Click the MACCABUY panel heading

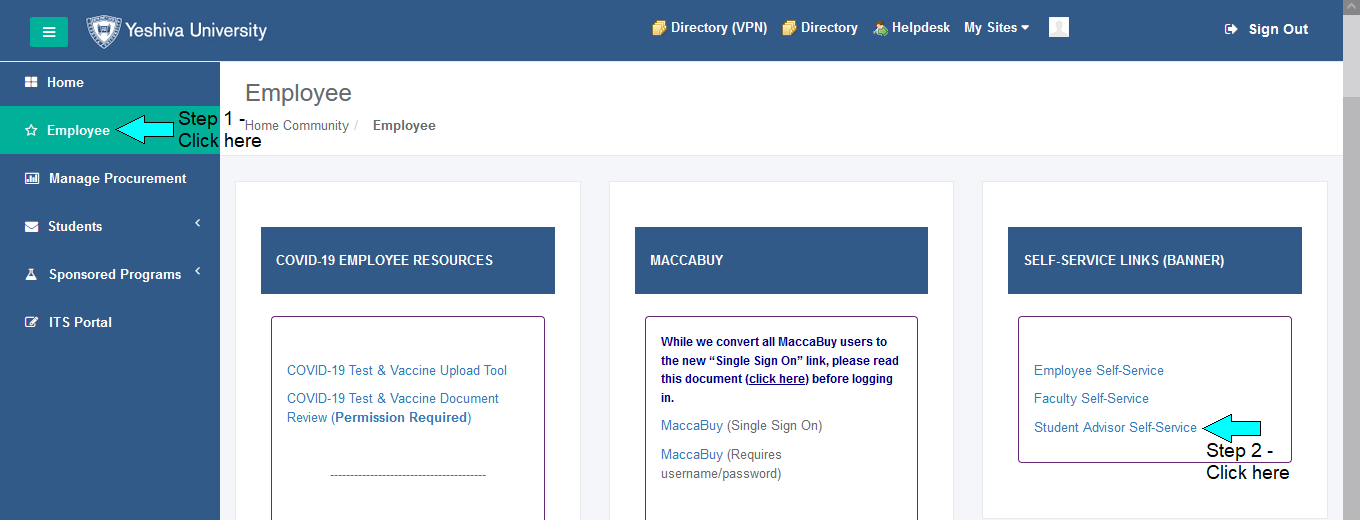781,260
